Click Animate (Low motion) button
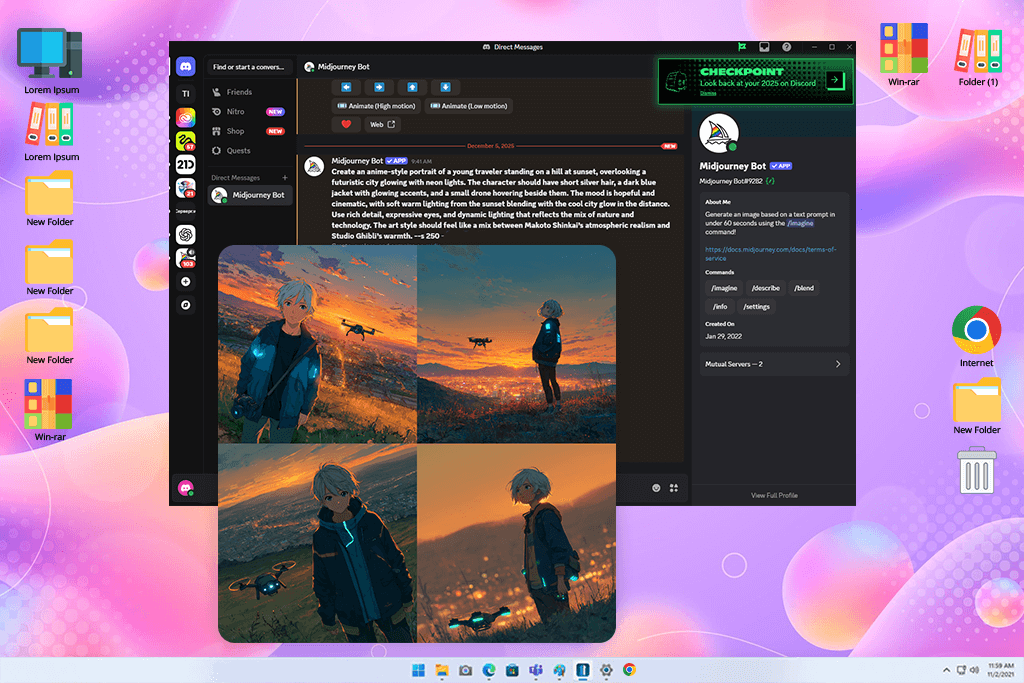 [x=468, y=106]
